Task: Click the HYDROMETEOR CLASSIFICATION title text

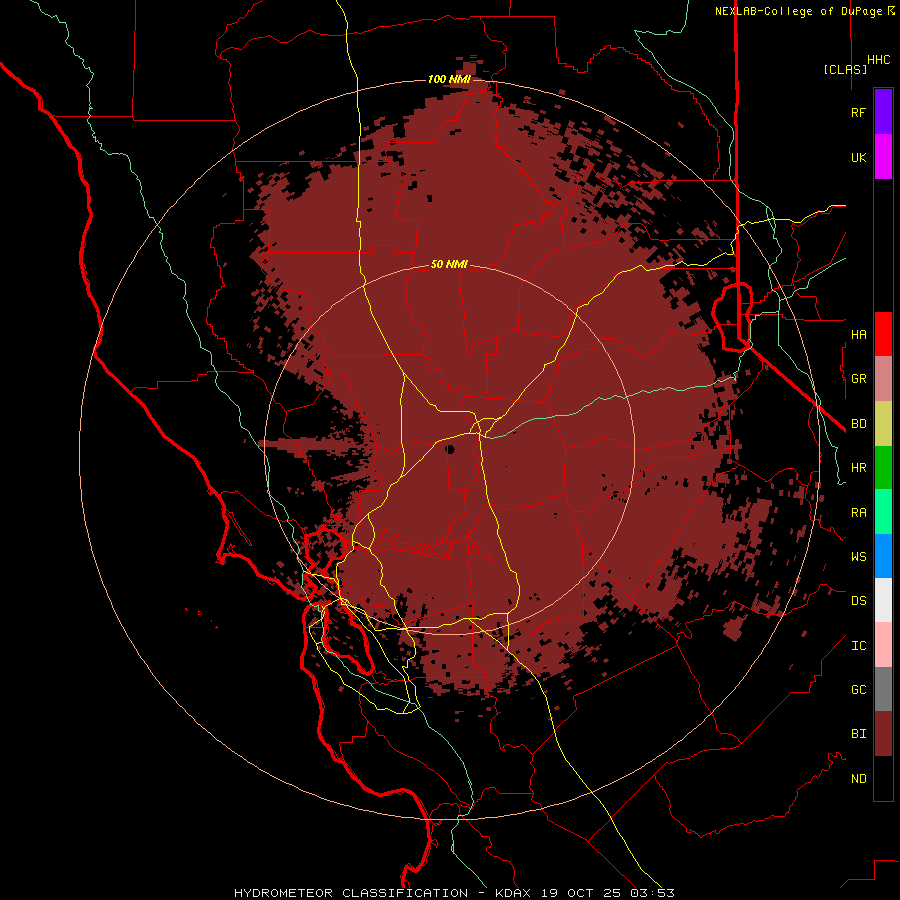Action: click(x=351, y=893)
